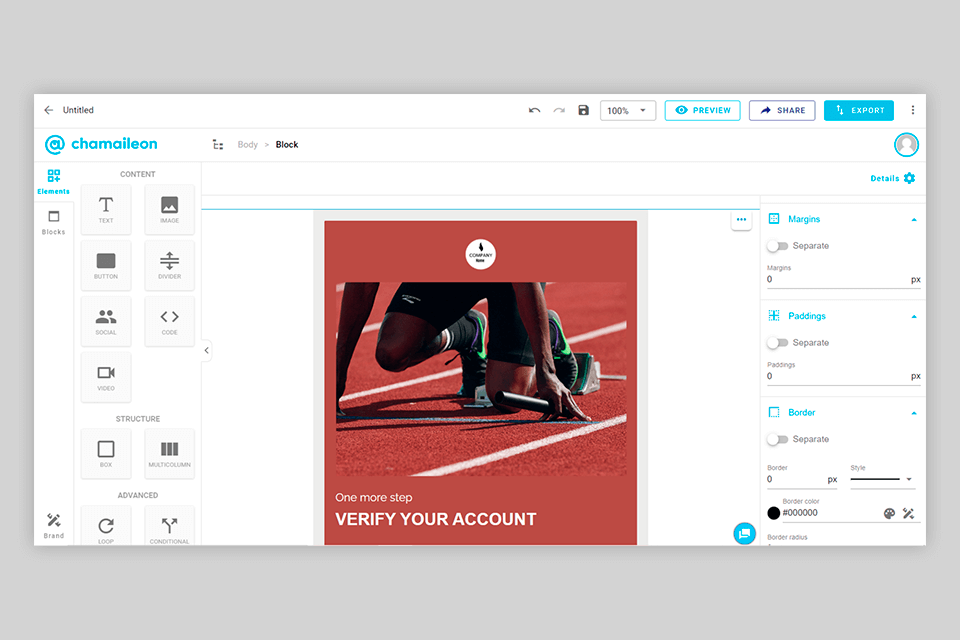960x640 pixels.
Task: Open the 100% zoom dropdown
Action: [628, 110]
